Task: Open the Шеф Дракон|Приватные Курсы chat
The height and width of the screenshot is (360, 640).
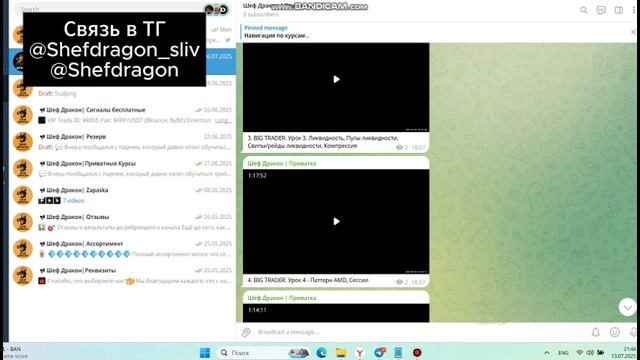Action: (x=122, y=168)
